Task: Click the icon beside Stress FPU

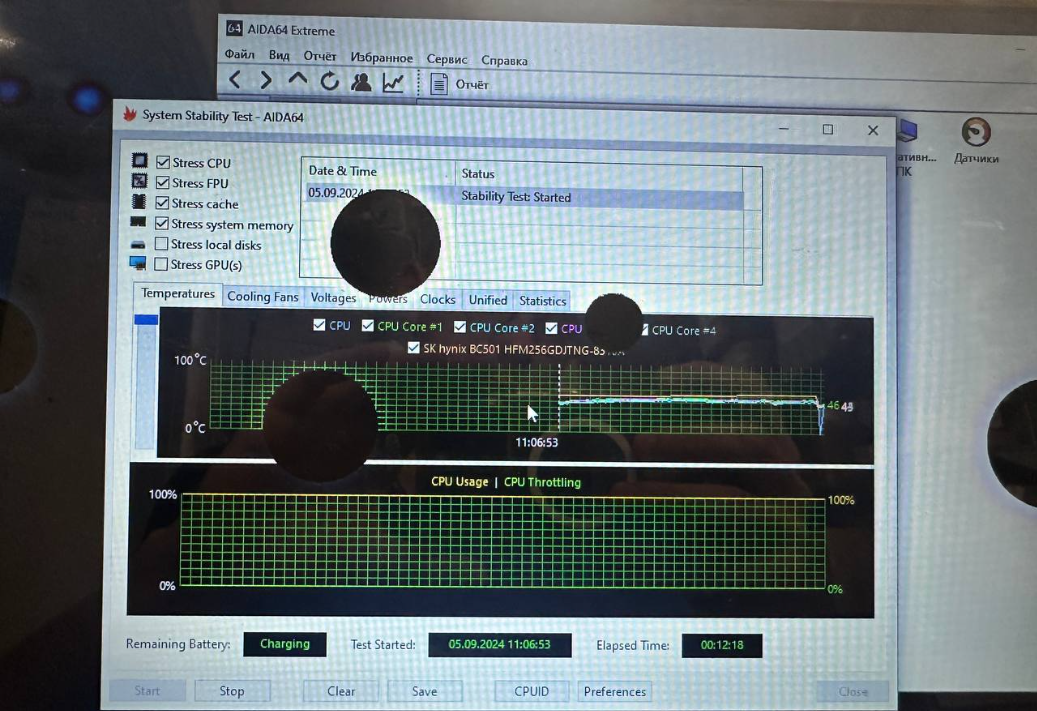Action: 139,181
